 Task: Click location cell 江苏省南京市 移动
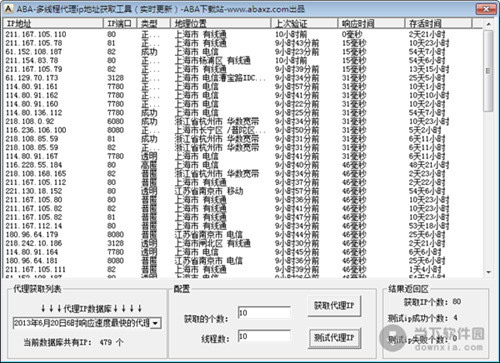(209, 191)
